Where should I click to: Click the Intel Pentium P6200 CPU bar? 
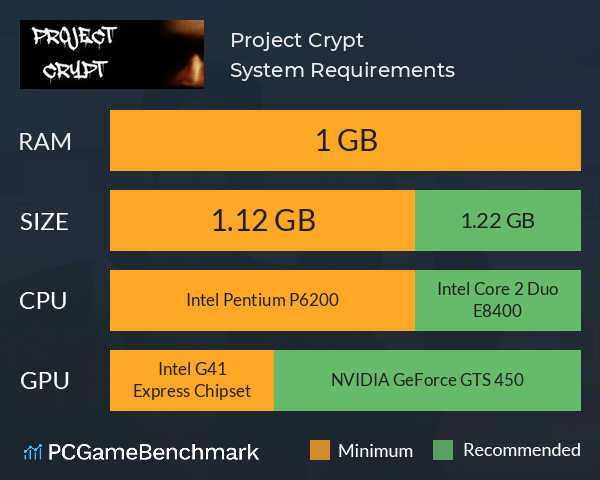[x=262, y=300]
